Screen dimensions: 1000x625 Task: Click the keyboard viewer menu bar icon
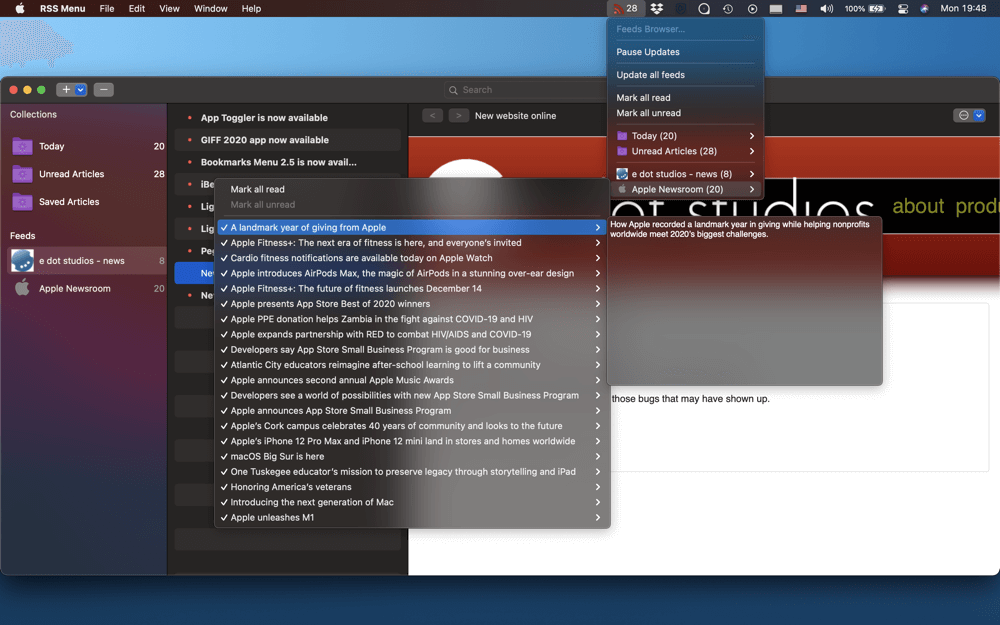pyautogui.click(x=776, y=8)
